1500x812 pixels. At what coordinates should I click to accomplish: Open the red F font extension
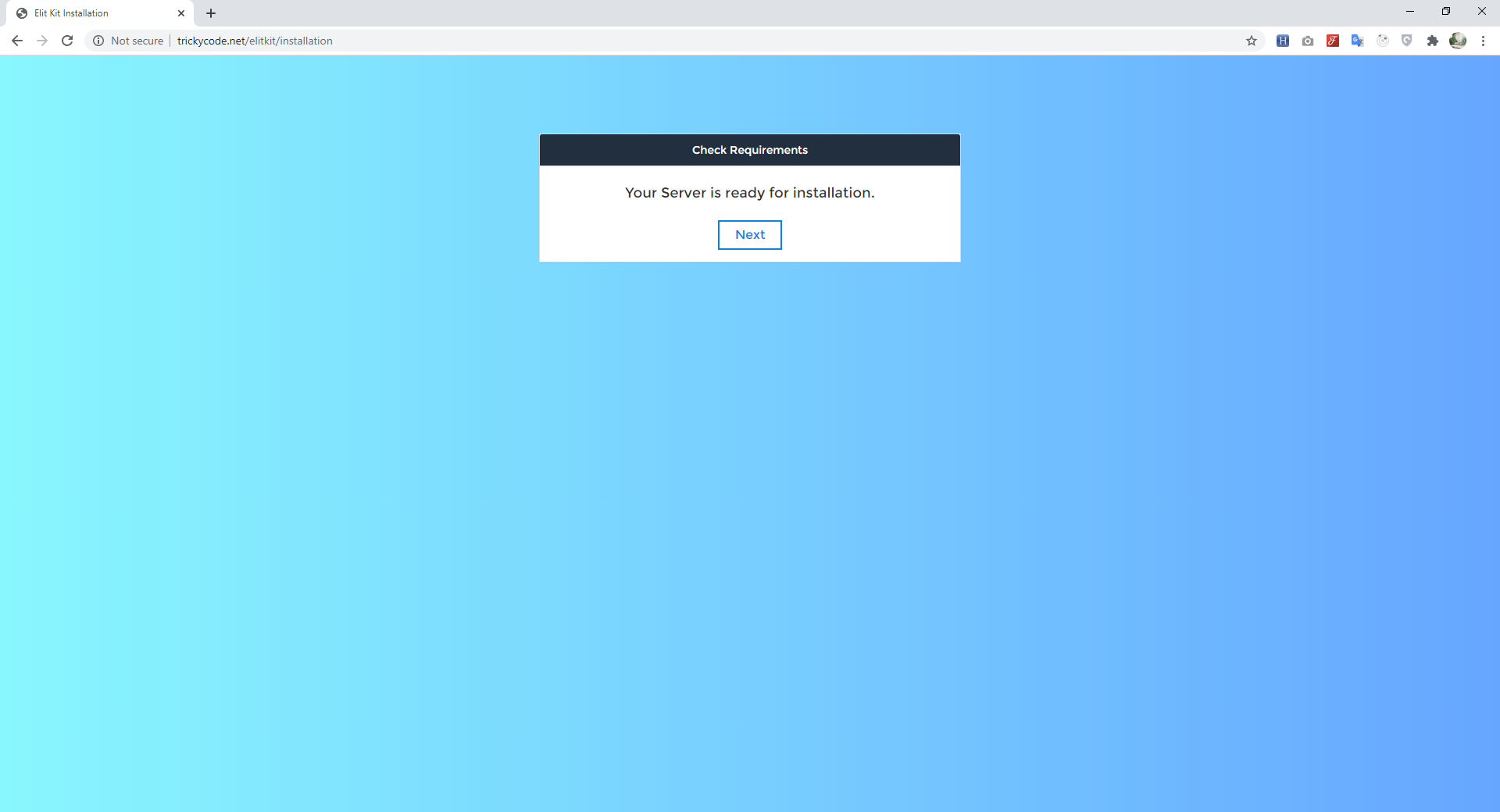(x=1333, y=41)
